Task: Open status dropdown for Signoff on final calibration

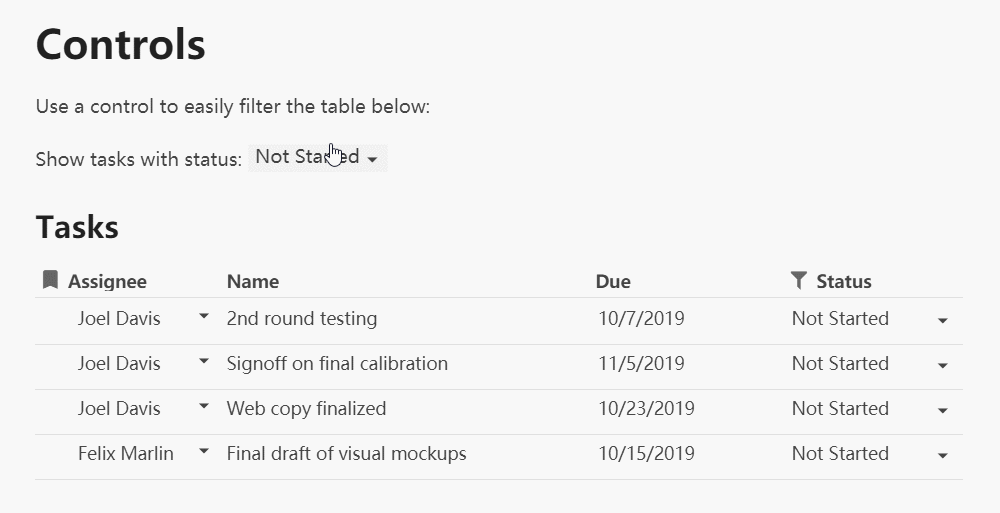Action: click(943, 366)
